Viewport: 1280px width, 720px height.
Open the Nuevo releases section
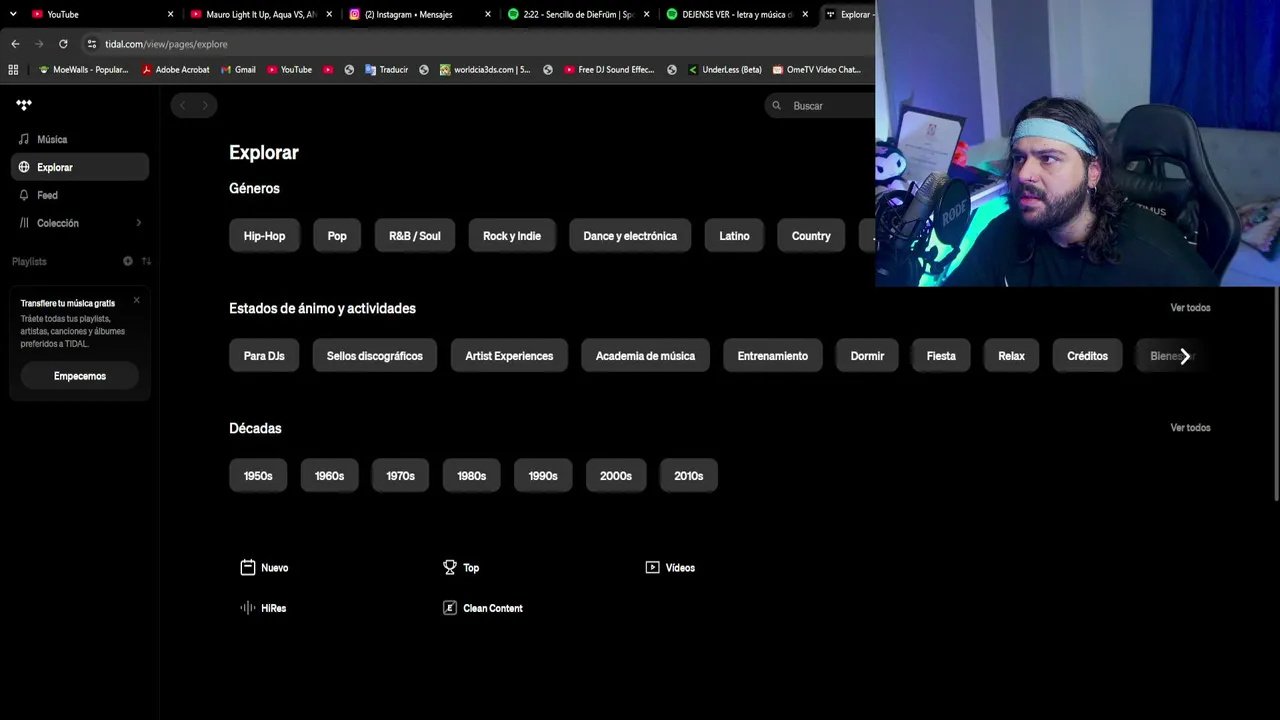tap(265, 568)
